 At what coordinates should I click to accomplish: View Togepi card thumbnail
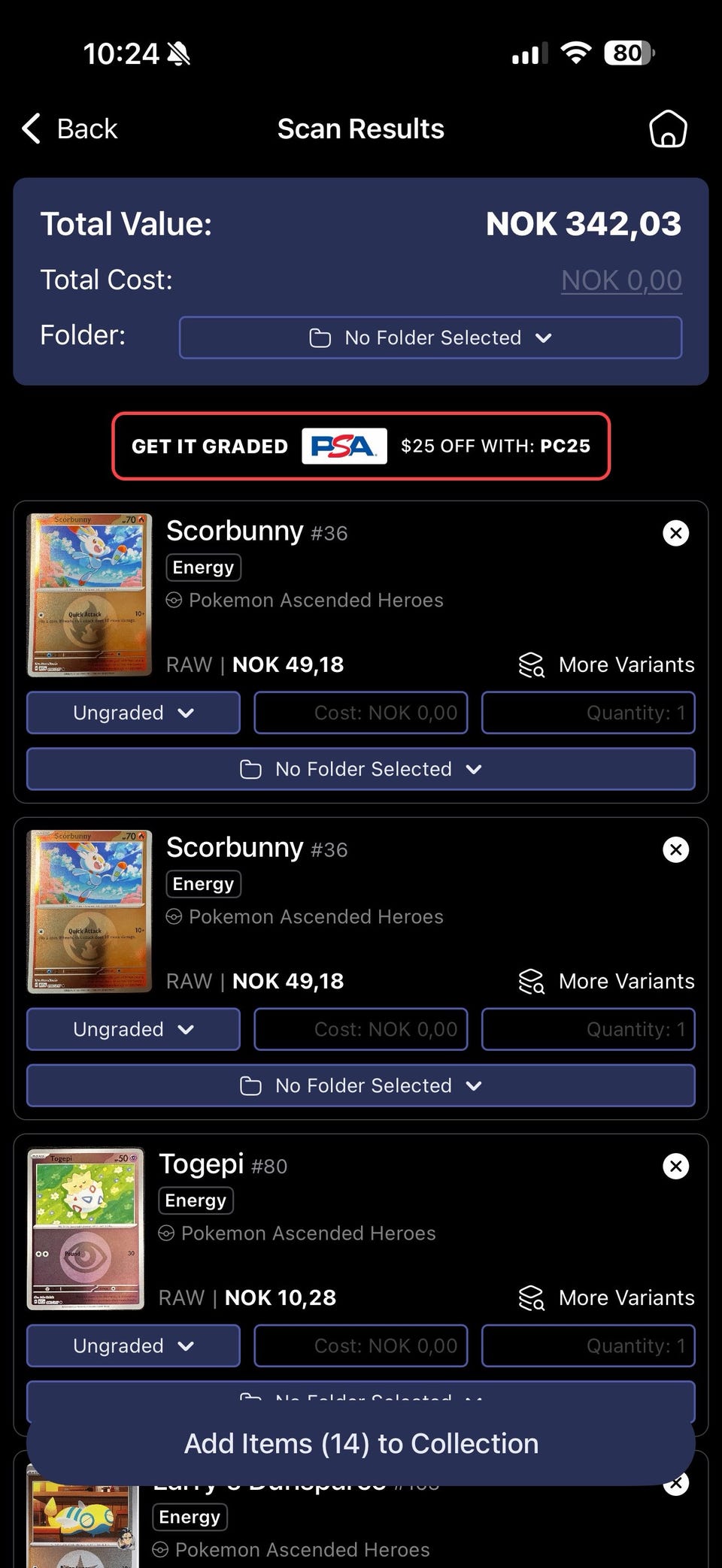[x=86, y=1229]
